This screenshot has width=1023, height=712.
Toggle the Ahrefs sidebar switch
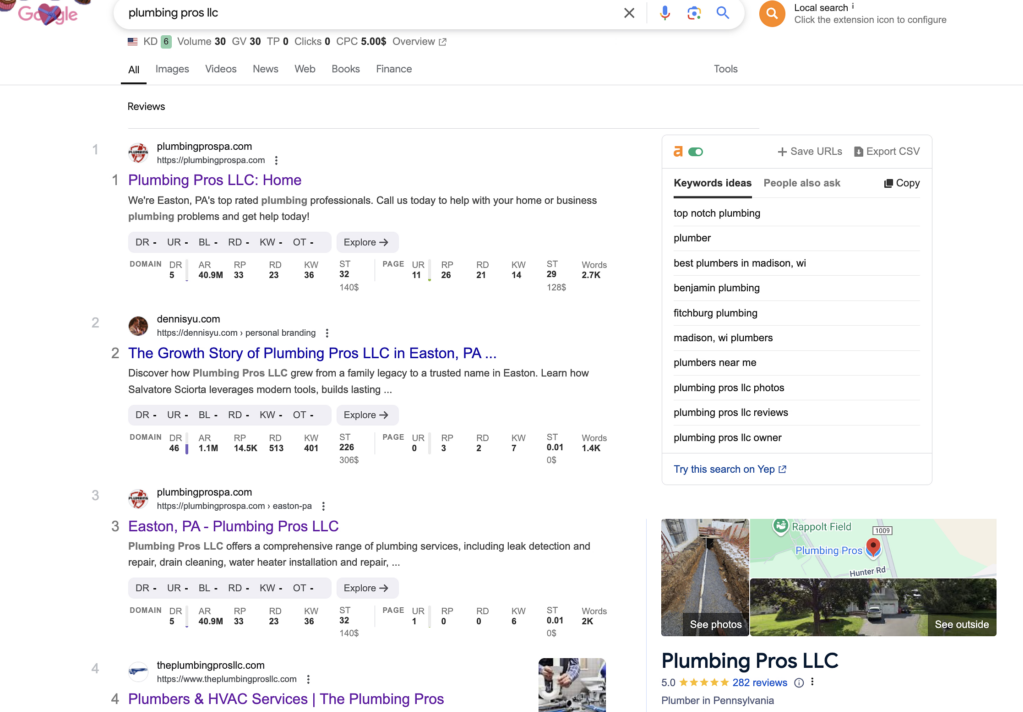pos(695,152)
